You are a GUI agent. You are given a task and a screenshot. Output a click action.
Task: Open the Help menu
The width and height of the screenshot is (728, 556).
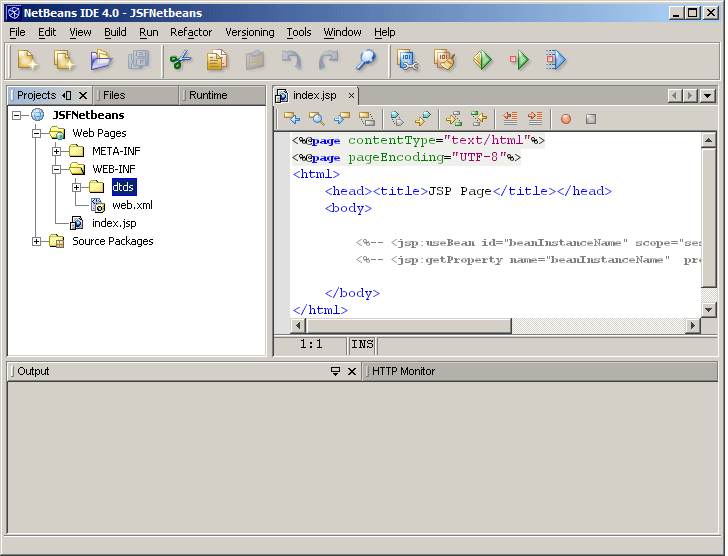[x=384, y=32]
